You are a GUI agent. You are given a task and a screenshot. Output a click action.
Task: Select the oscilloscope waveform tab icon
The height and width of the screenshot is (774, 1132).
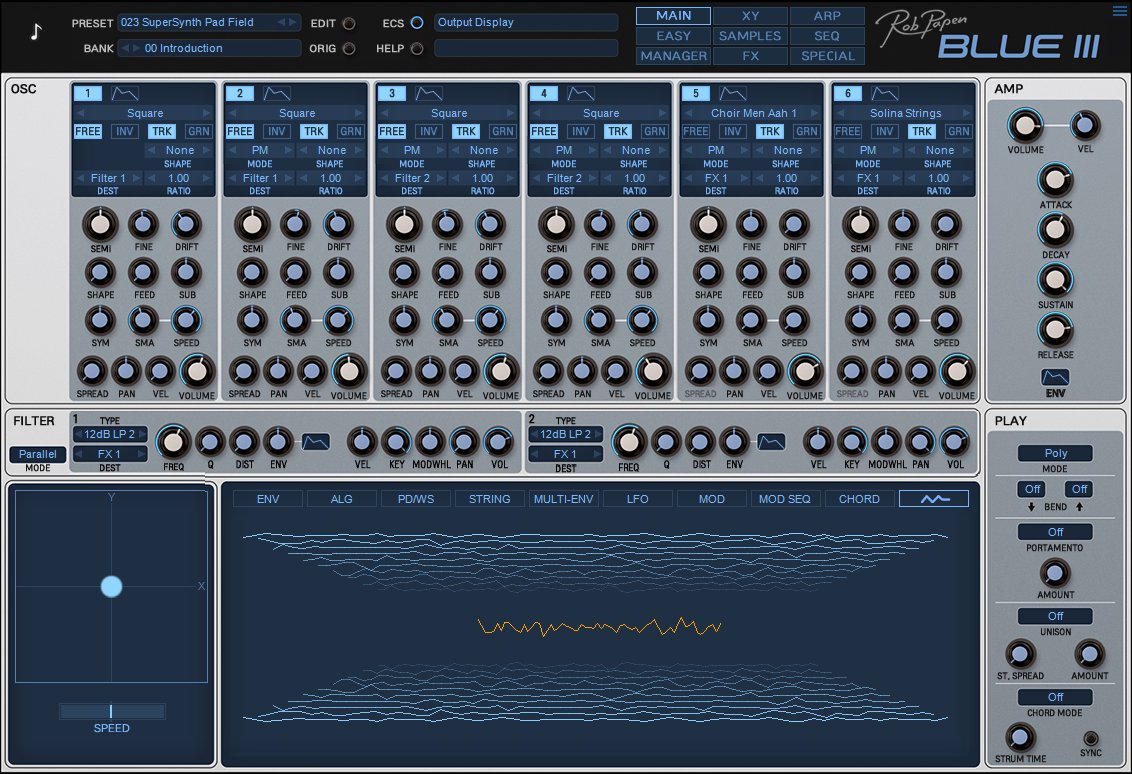tap(932, 498)
